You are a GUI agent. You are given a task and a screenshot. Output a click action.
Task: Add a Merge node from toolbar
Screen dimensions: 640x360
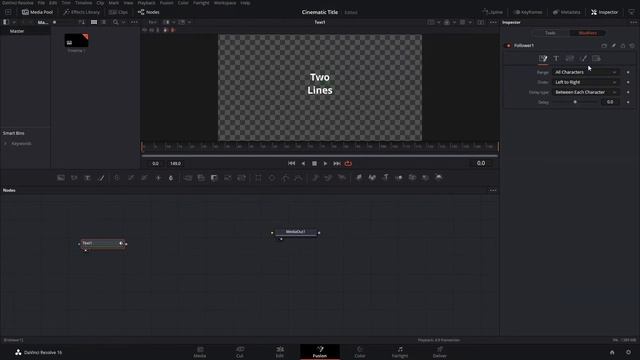(188, 178)
